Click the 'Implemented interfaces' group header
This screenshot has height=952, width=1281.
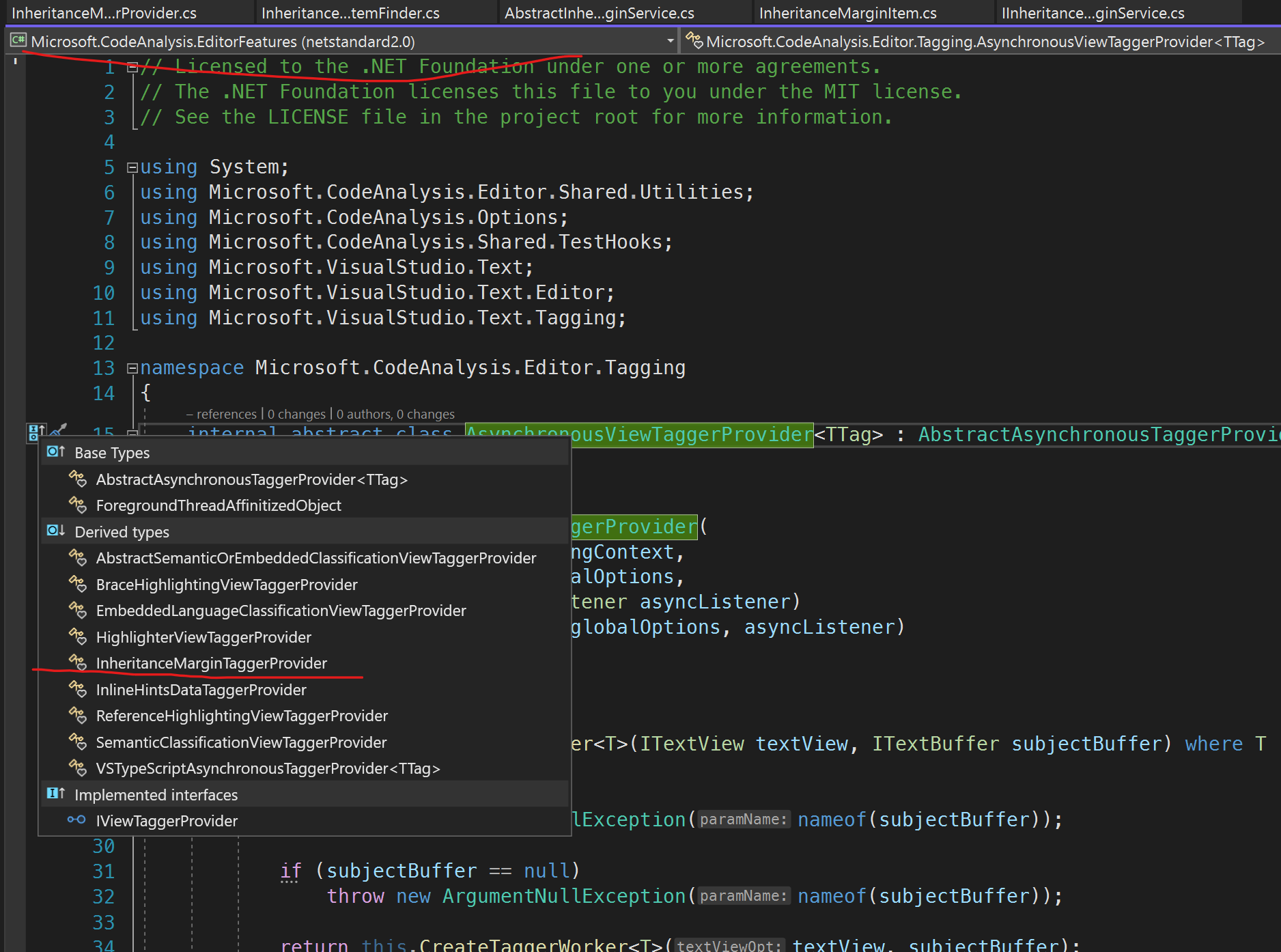point(305,795)
